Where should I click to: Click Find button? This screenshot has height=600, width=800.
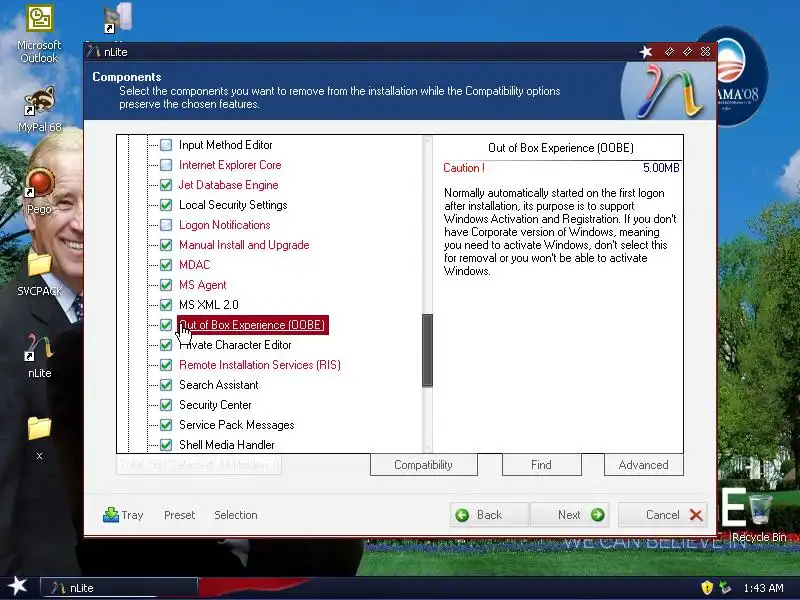click(x=541, y=465)
